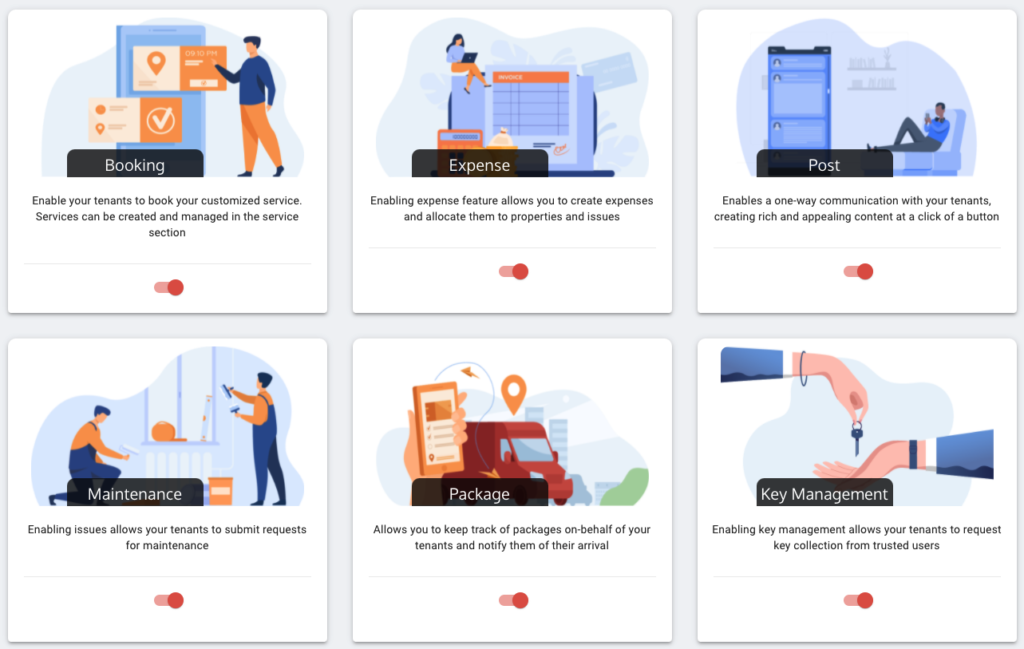Click the Booking description text
This screenshot has height=649, width=1024.
(x=167, y=216)
